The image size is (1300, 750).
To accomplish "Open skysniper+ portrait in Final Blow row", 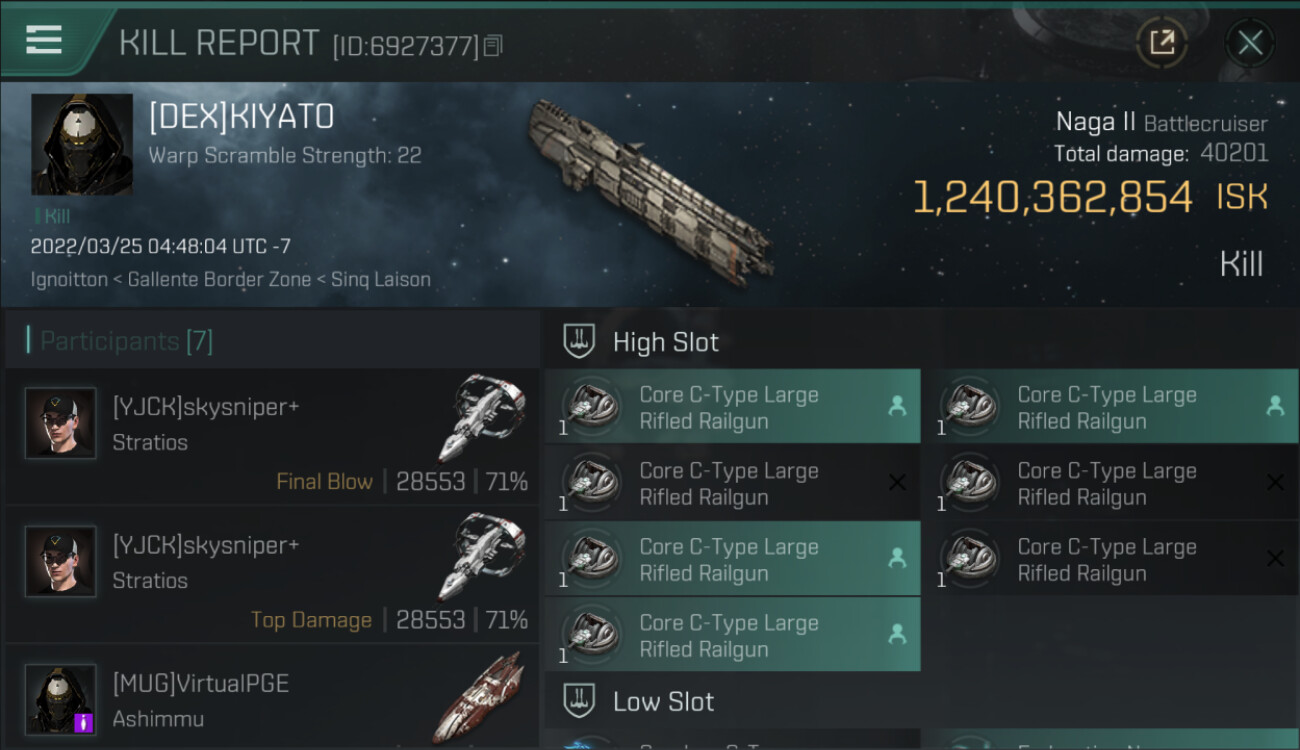I will [x=60, y=423].
